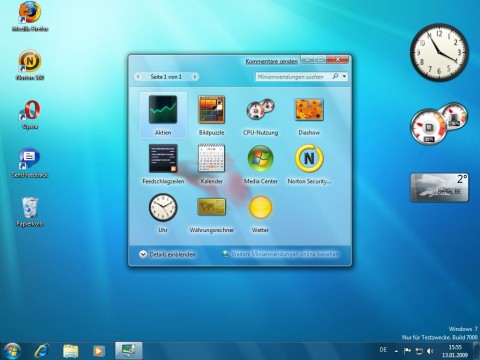Choose the Media Center gadget
The image size is (480, 360).
260,158
